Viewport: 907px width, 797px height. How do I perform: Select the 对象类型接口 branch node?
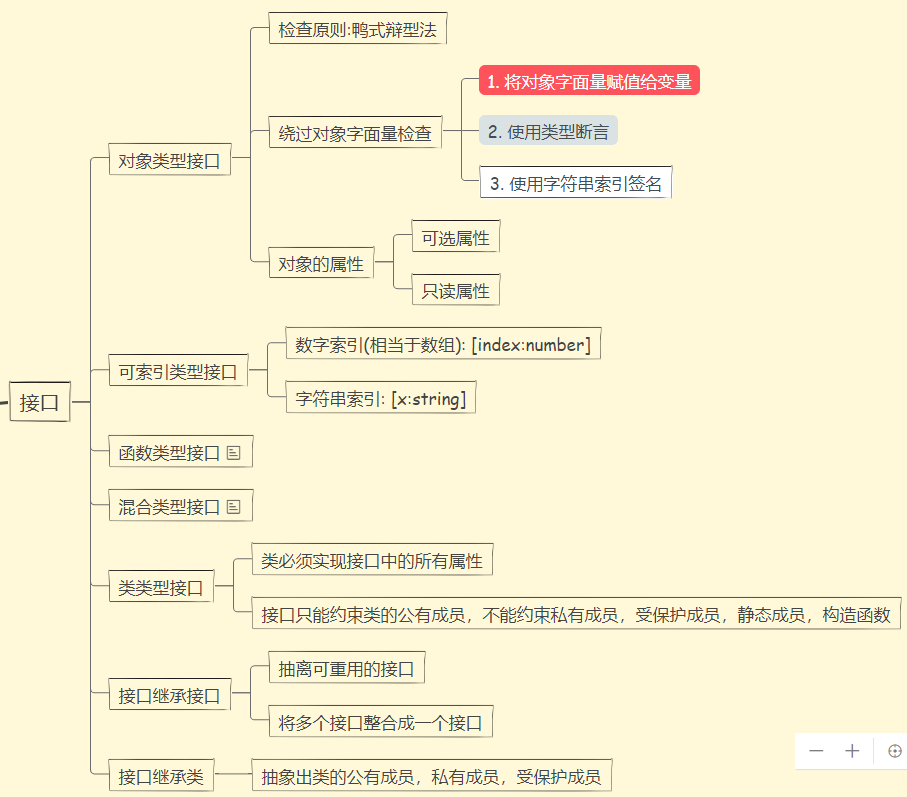tap(170, 158)
